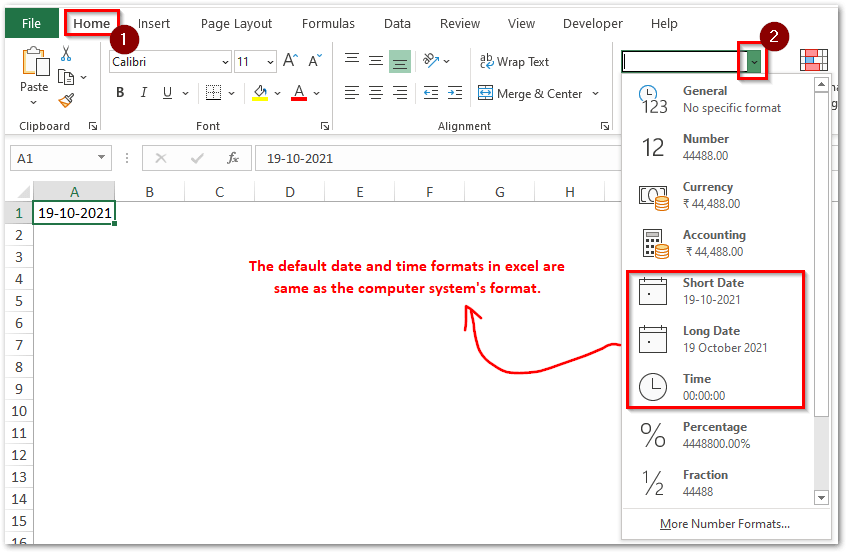The image size is (847, 553).
Task: Open the Developer tab
Action: 593,23
